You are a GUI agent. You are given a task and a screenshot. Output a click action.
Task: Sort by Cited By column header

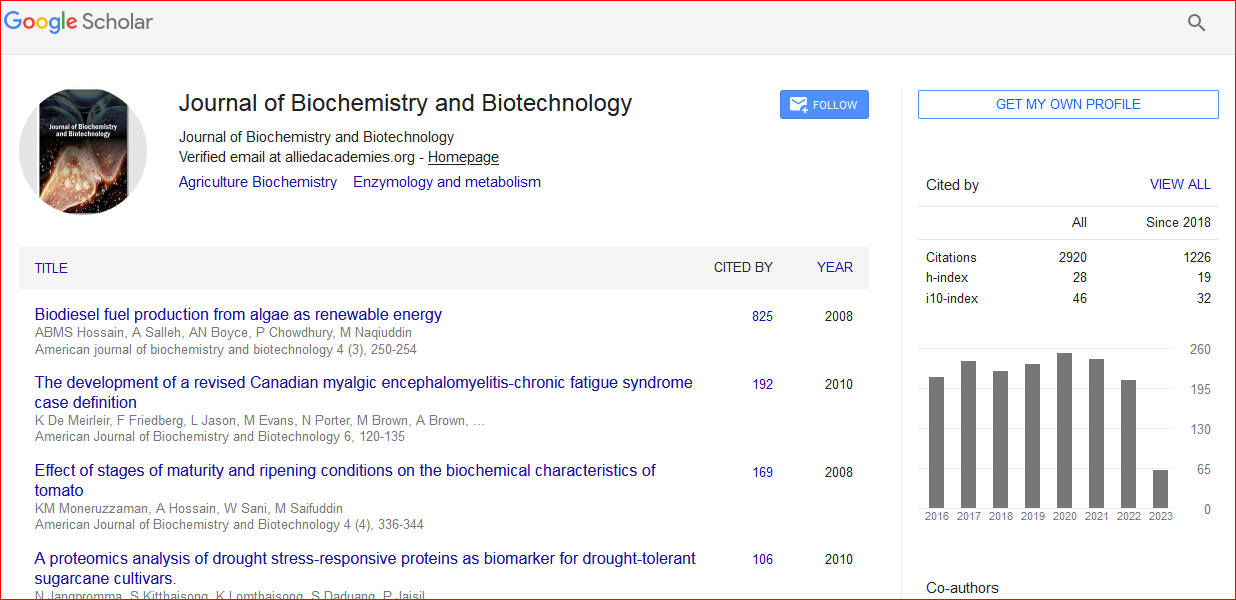tap(742, 267)
